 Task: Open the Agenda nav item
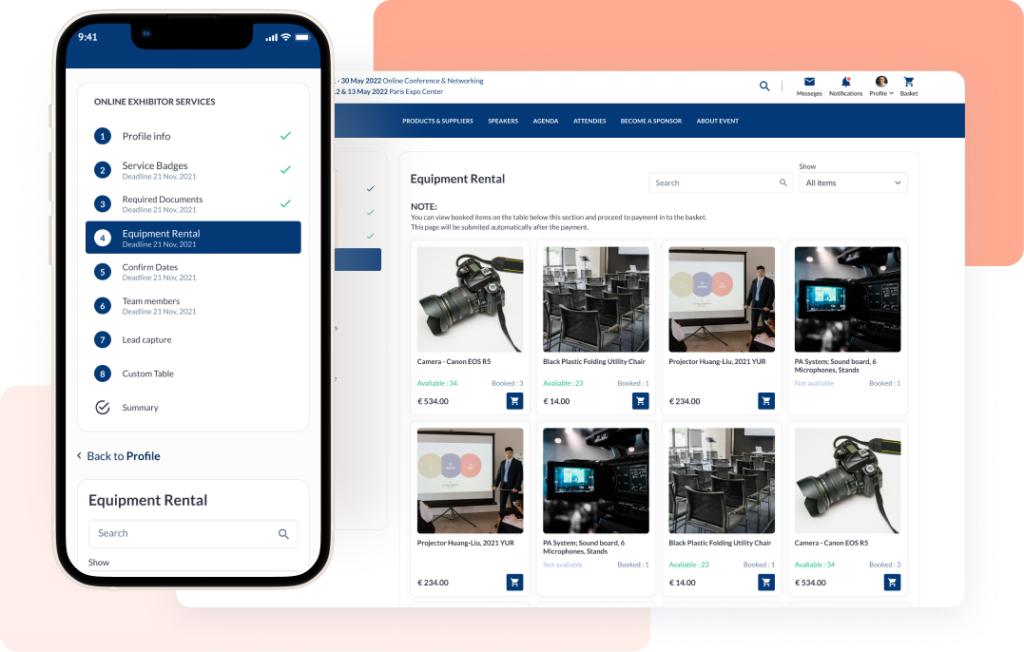tap(545, 121)
